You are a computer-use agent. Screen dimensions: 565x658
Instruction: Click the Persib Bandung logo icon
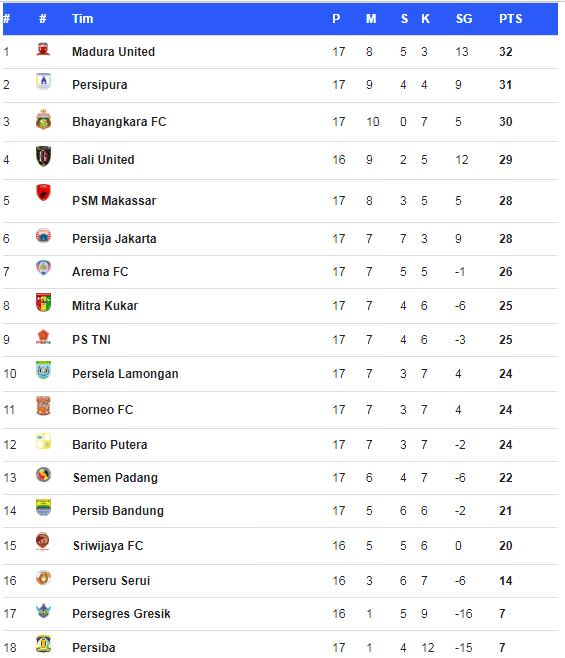tap(43, 507)
